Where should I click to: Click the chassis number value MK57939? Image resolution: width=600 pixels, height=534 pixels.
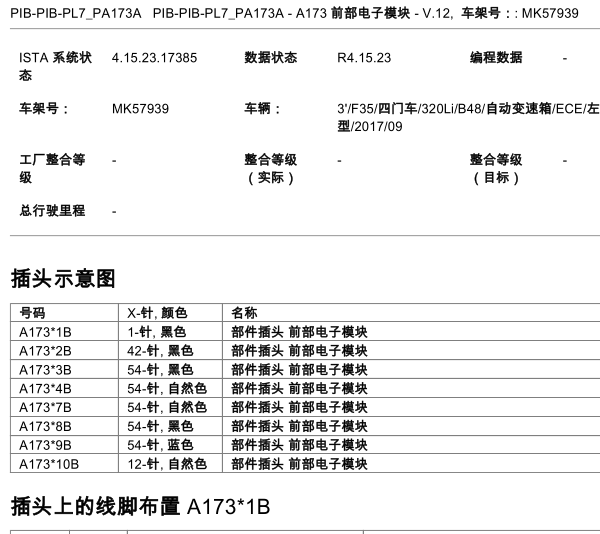[x=140, y=109]
